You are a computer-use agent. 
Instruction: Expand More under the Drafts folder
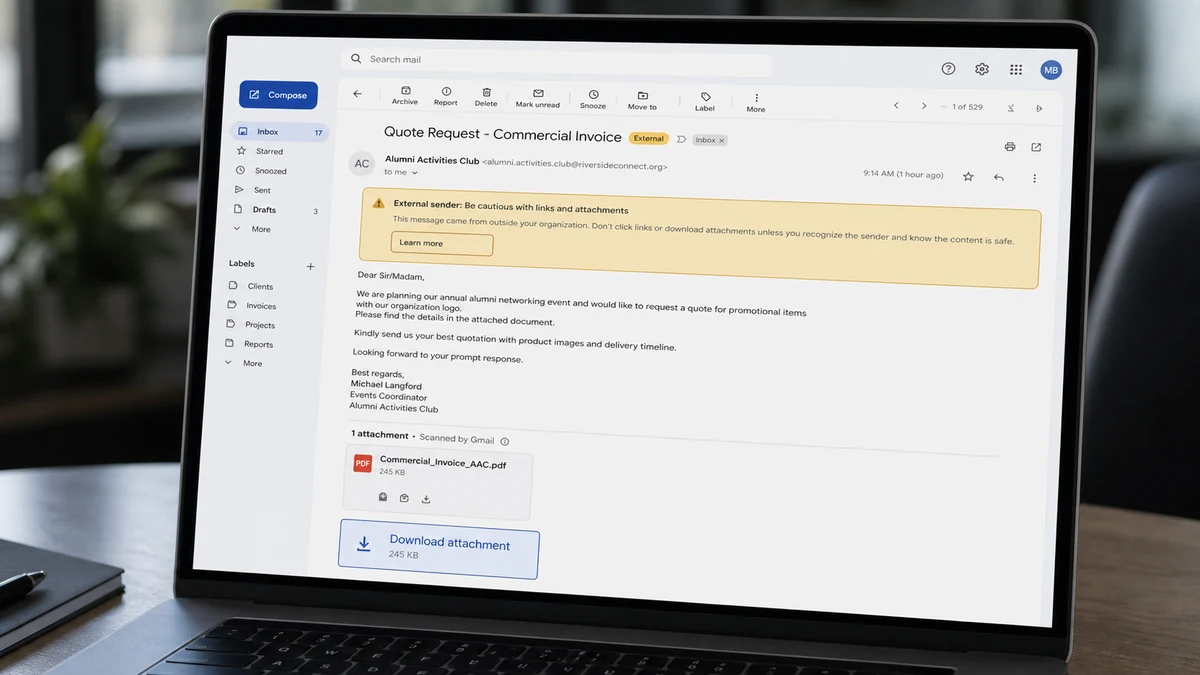coord(252,229)
